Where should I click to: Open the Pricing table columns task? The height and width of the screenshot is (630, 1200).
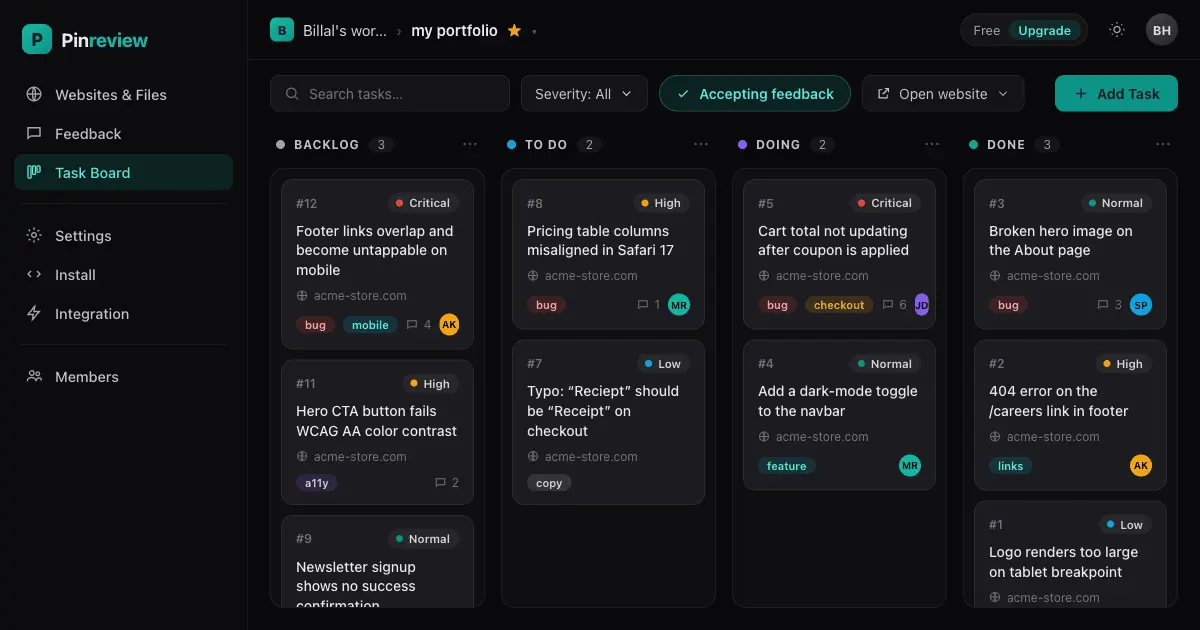pos(608,254)
